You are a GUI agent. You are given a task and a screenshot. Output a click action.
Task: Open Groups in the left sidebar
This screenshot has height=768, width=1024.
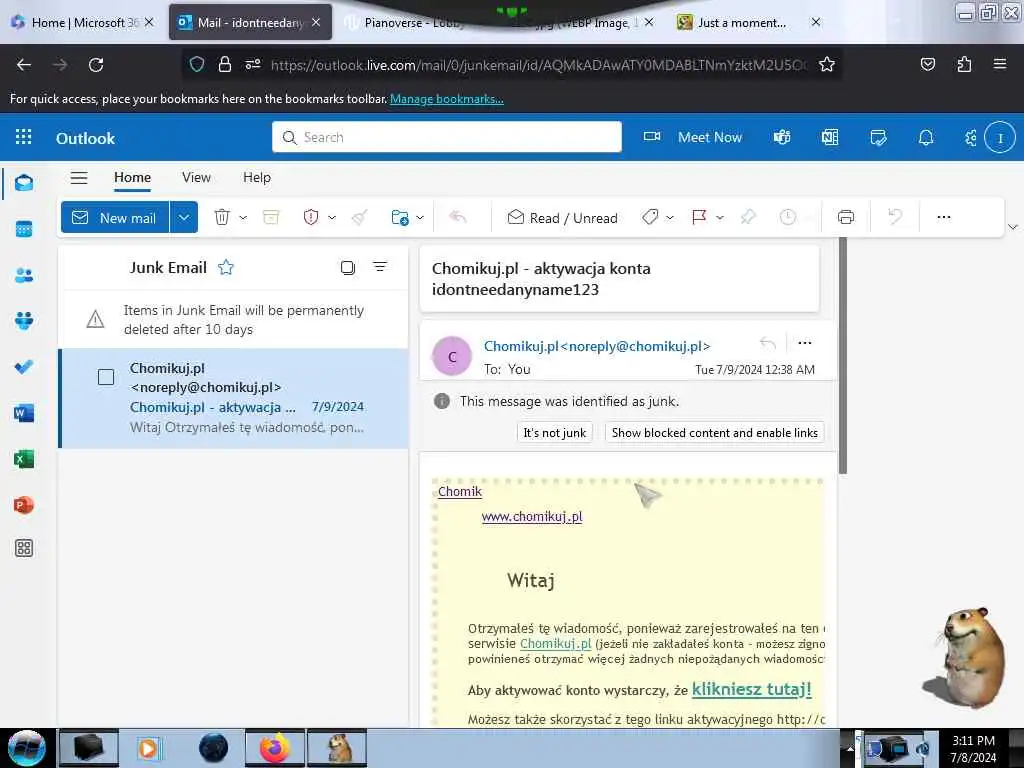(x=24, y=321)
